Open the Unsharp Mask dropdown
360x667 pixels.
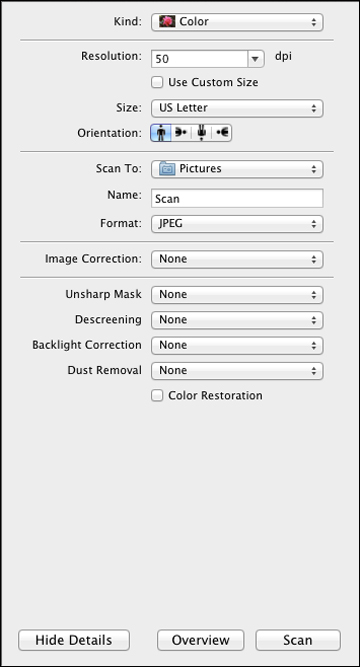[x=237, y=294]
